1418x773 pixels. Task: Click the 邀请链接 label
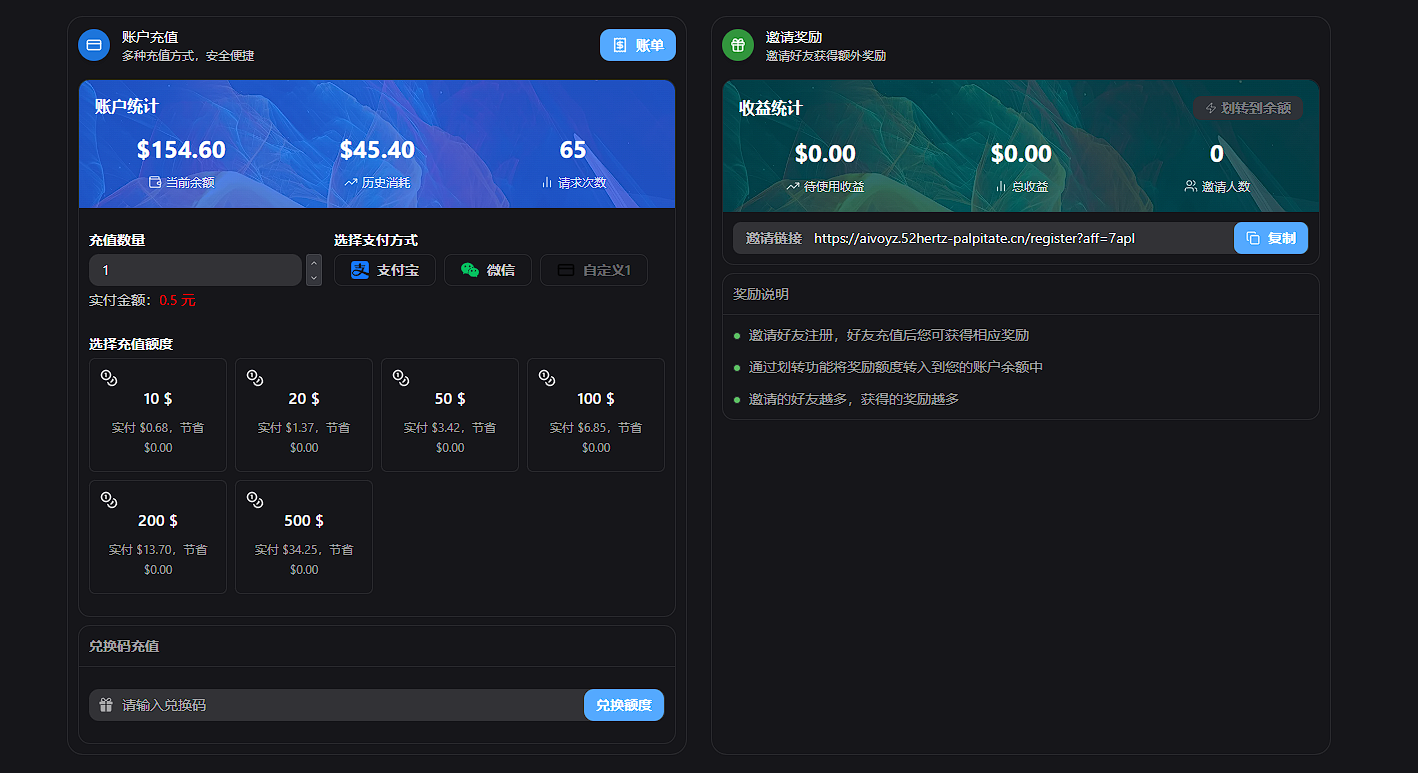tap(774, 238)
